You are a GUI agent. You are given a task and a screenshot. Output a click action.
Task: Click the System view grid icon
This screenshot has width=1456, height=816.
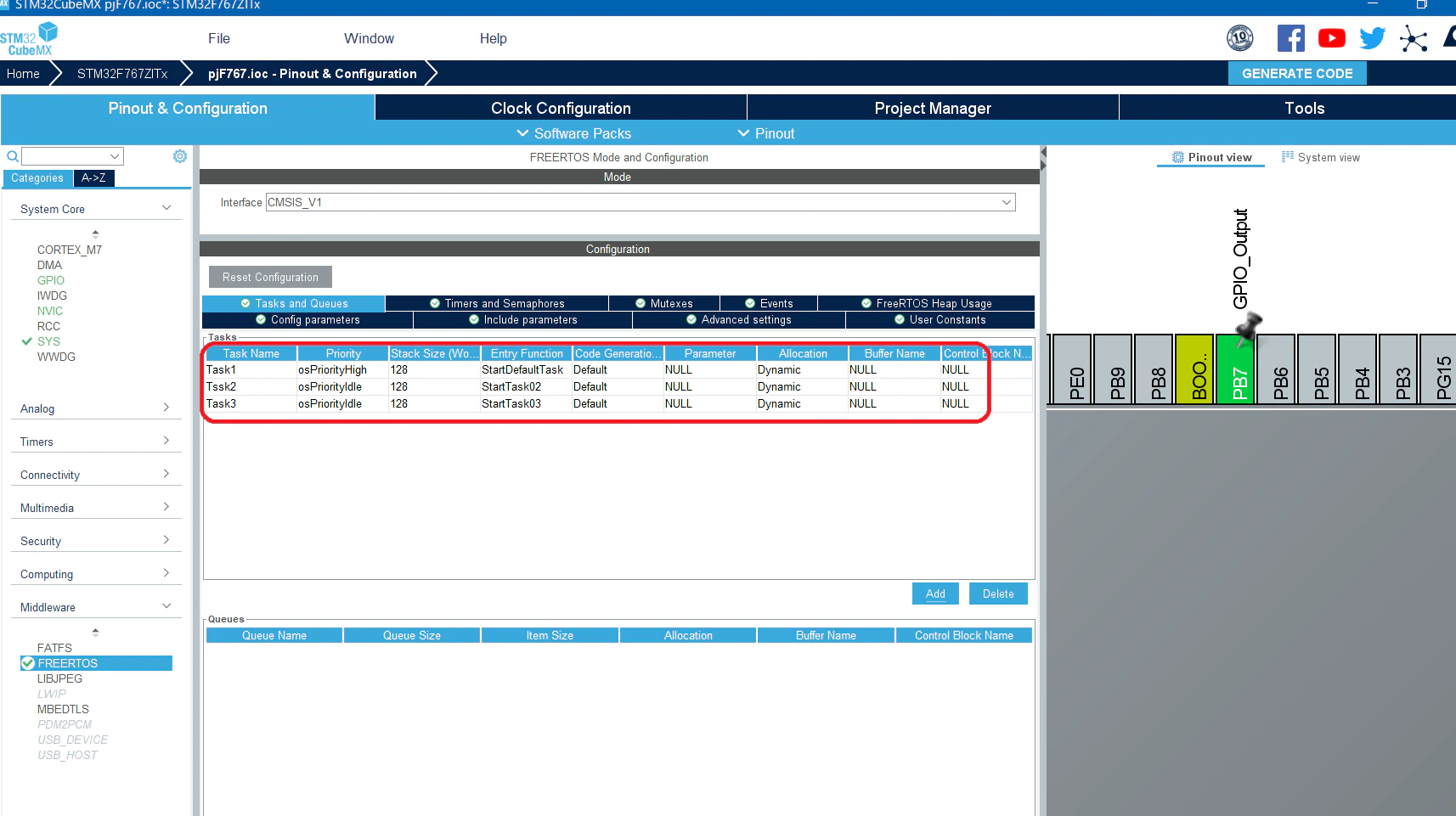[1288, 157]
